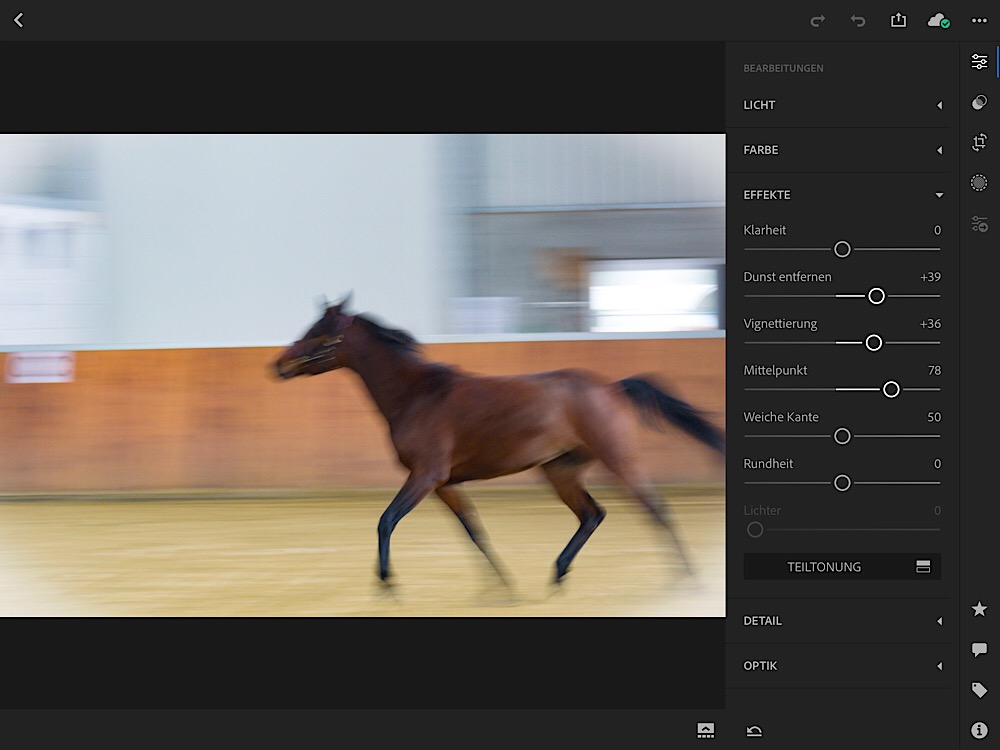
Task: Open the healing brush tool icon
Action: point(979,102)
